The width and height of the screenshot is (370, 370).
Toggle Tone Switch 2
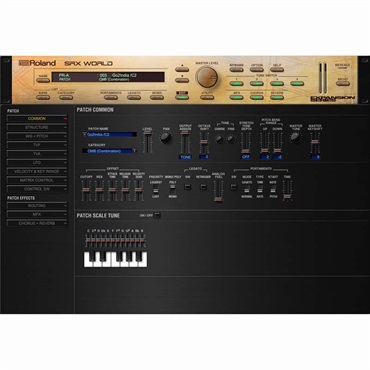(257, 83)
